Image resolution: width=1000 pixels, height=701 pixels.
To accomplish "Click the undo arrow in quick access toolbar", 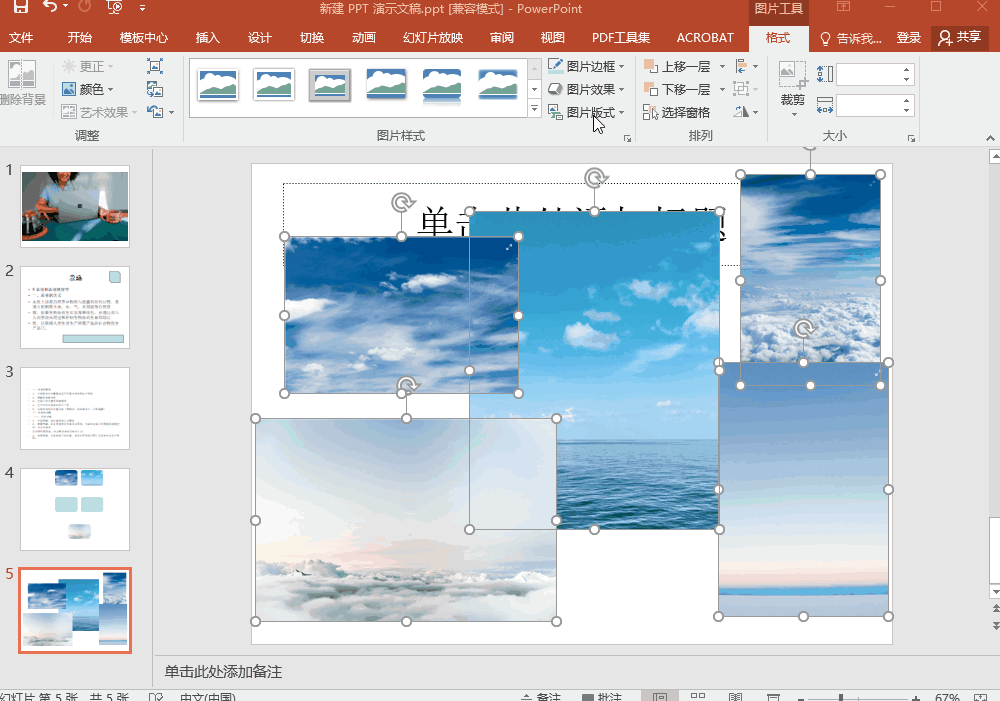I will (49, 8).
